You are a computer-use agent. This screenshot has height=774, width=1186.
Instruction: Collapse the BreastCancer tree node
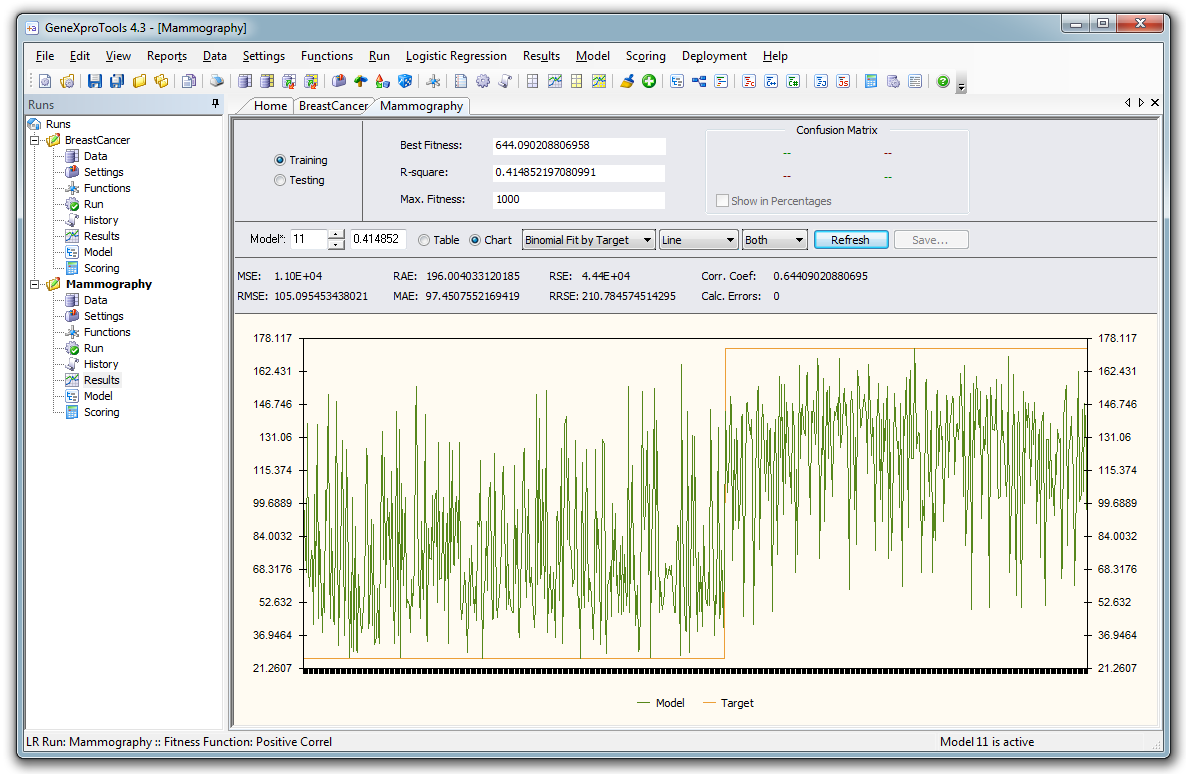(35, 141)
